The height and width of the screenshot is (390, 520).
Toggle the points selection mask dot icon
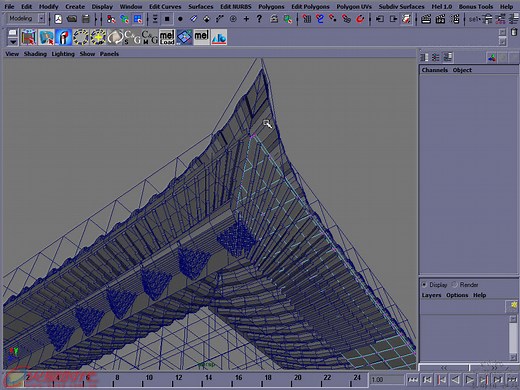[x=180, y=19]
